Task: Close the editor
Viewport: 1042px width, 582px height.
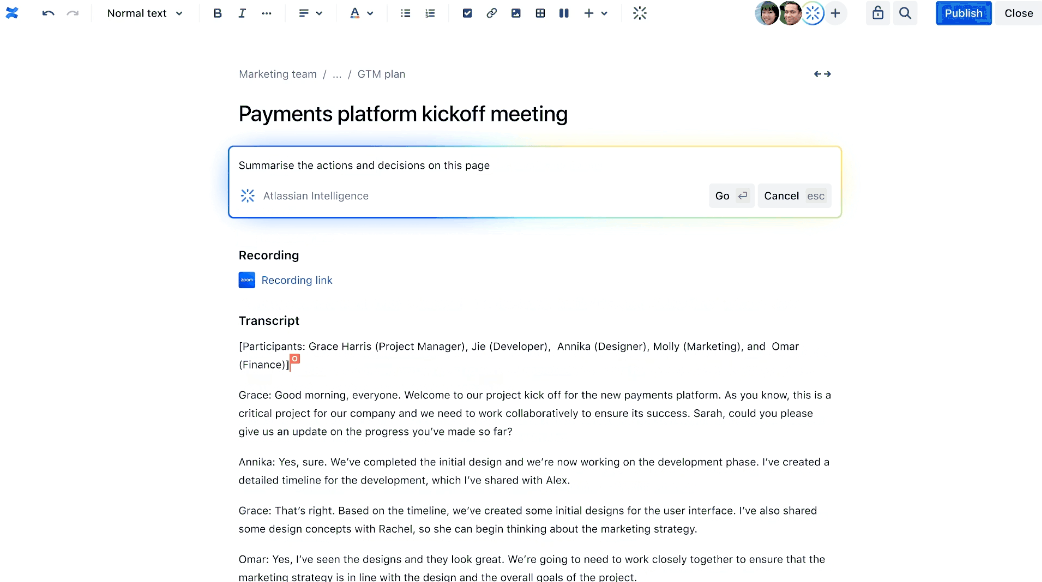Action: (1018, 13)
